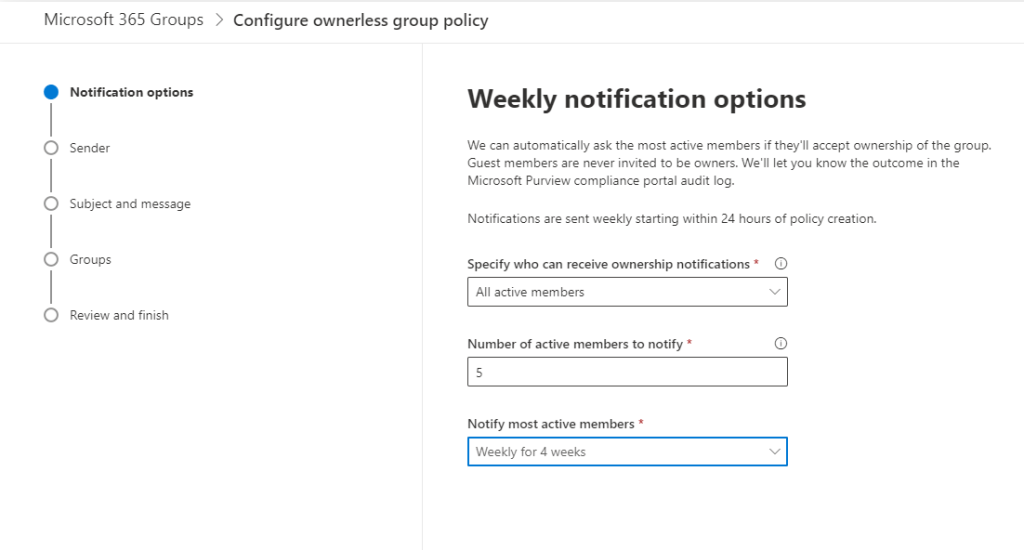Go back to Microsoft 365 Groups breadcrumb

point(123,20)
